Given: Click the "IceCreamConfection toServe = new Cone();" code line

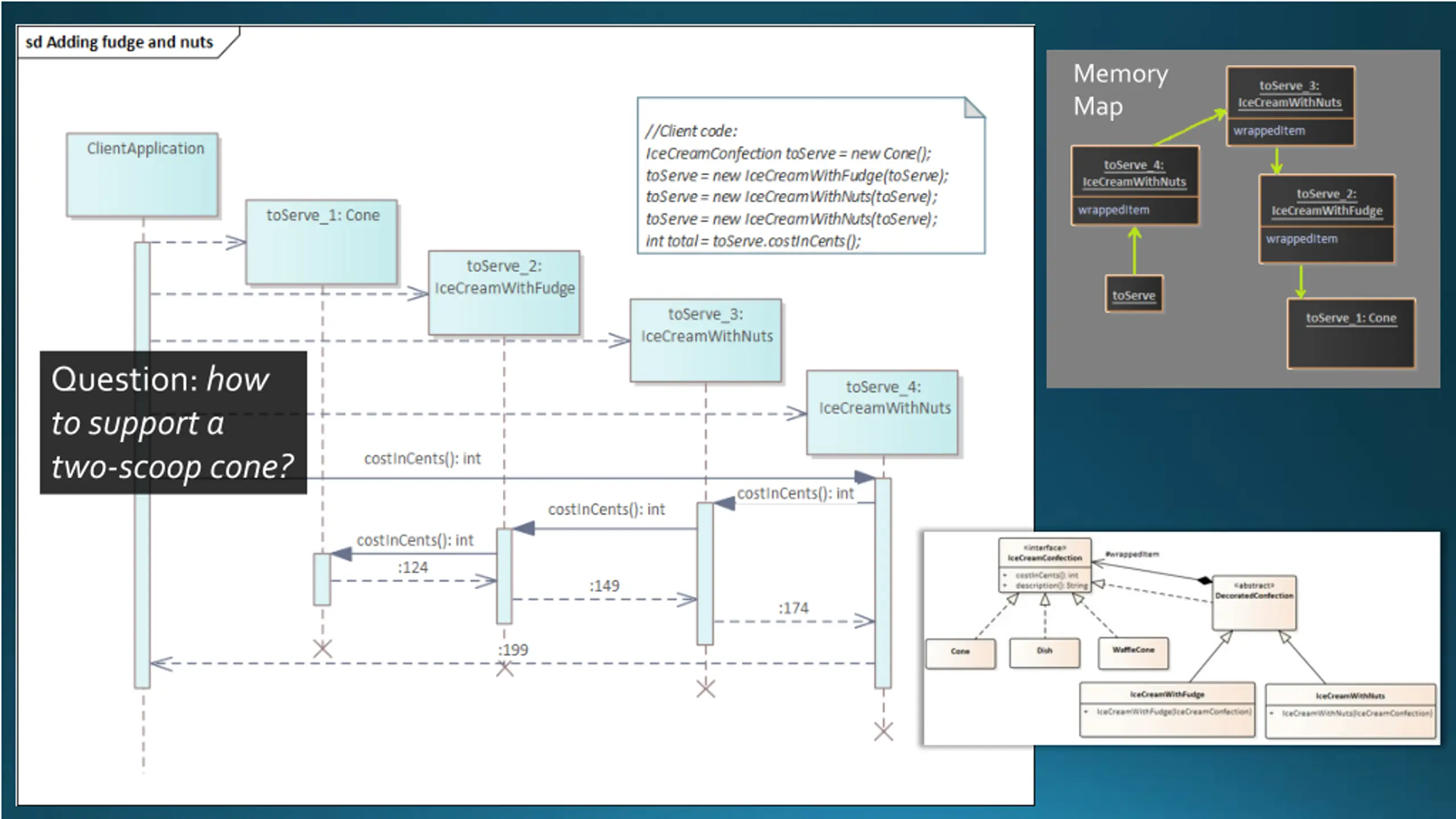Looking at the screenshot, I should pyautogui.click(x=788, y=154).
